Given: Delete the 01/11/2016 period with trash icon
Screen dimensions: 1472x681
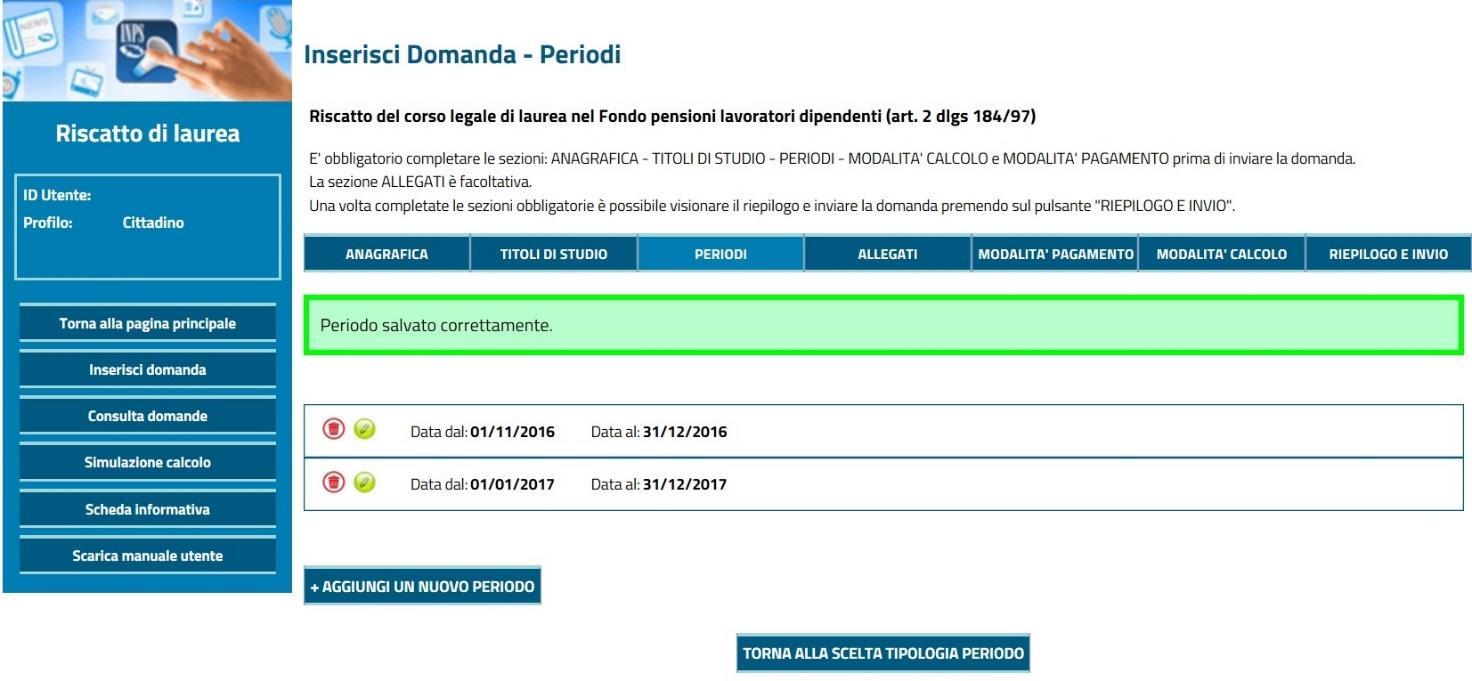Looking at the screenshot, I should pos(333,429).
